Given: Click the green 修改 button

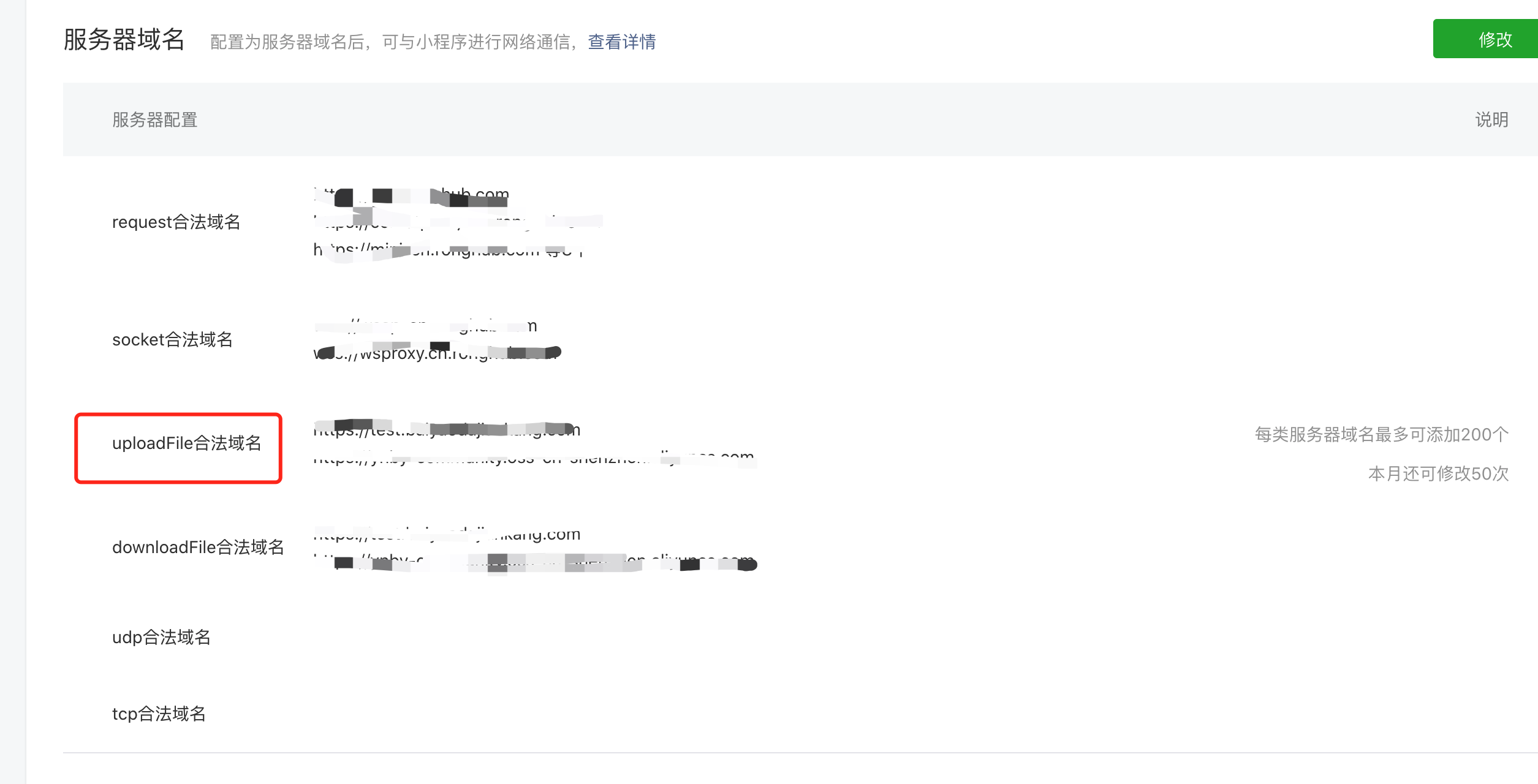Looking at the screenshot, I should click(1485, 39).
